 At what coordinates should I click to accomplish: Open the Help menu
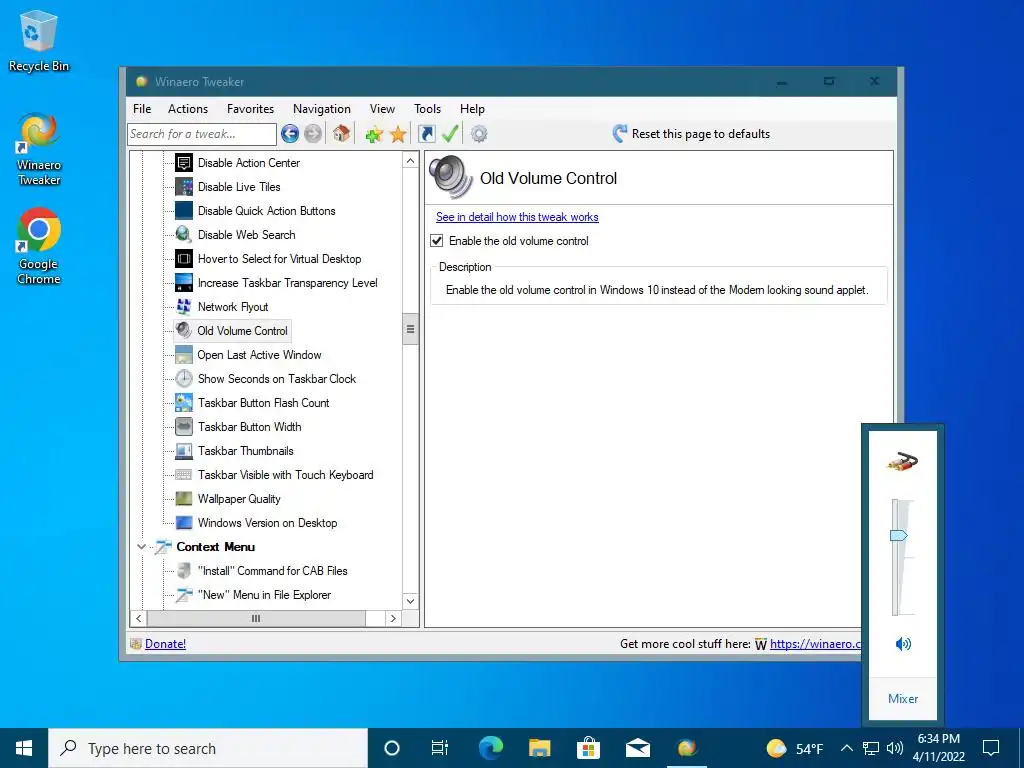(x=472, y=109)
